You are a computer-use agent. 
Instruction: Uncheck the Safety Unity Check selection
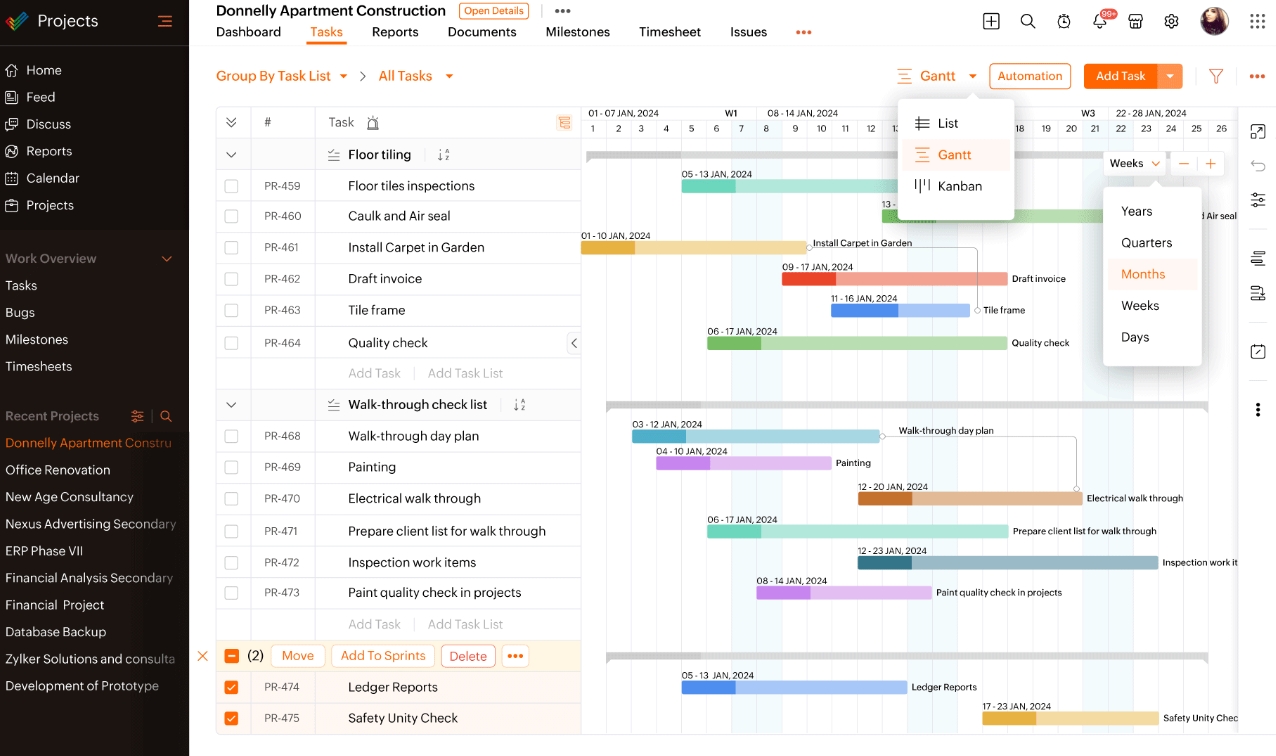231,718
